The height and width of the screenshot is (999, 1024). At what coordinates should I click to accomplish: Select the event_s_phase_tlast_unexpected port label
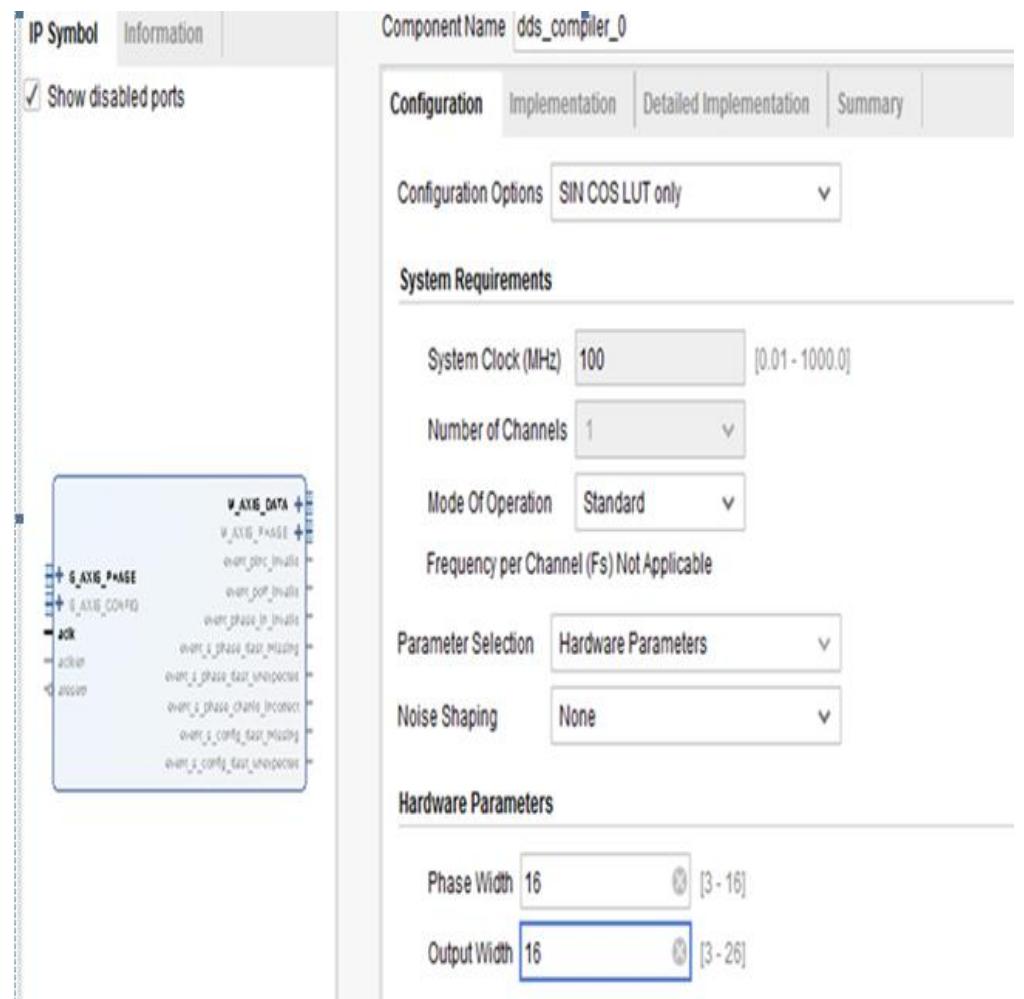232,676
